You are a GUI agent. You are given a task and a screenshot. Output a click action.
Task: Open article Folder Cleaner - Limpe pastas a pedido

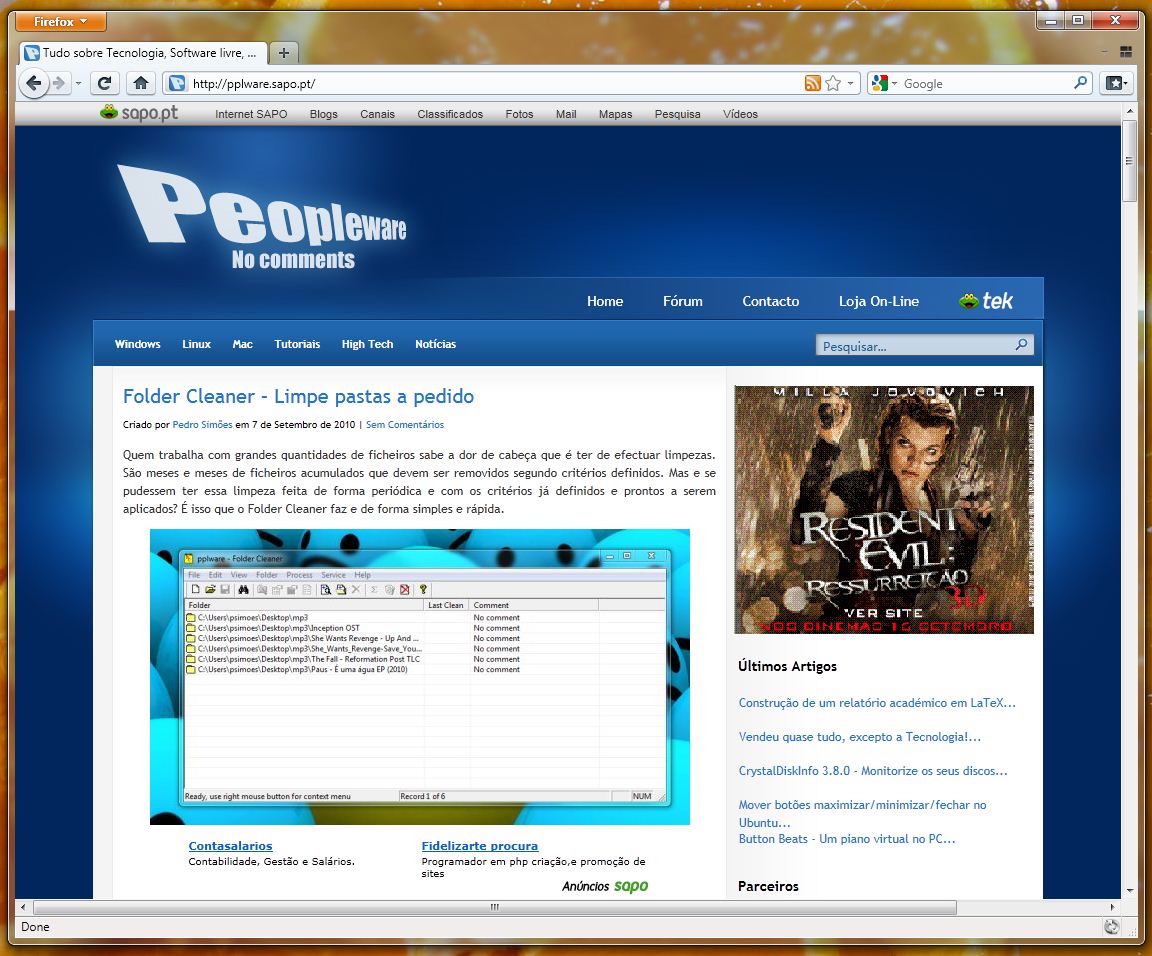point(298,396)
